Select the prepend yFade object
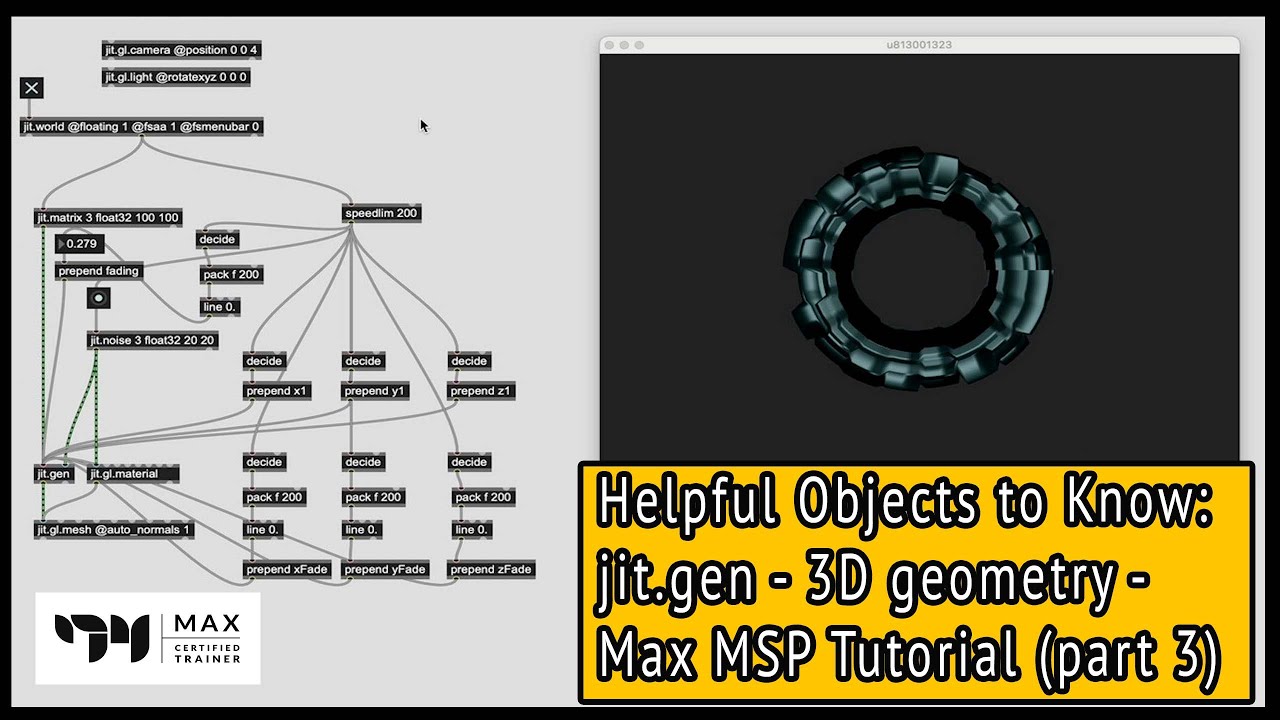1280x720 pixels. [386, 569]
